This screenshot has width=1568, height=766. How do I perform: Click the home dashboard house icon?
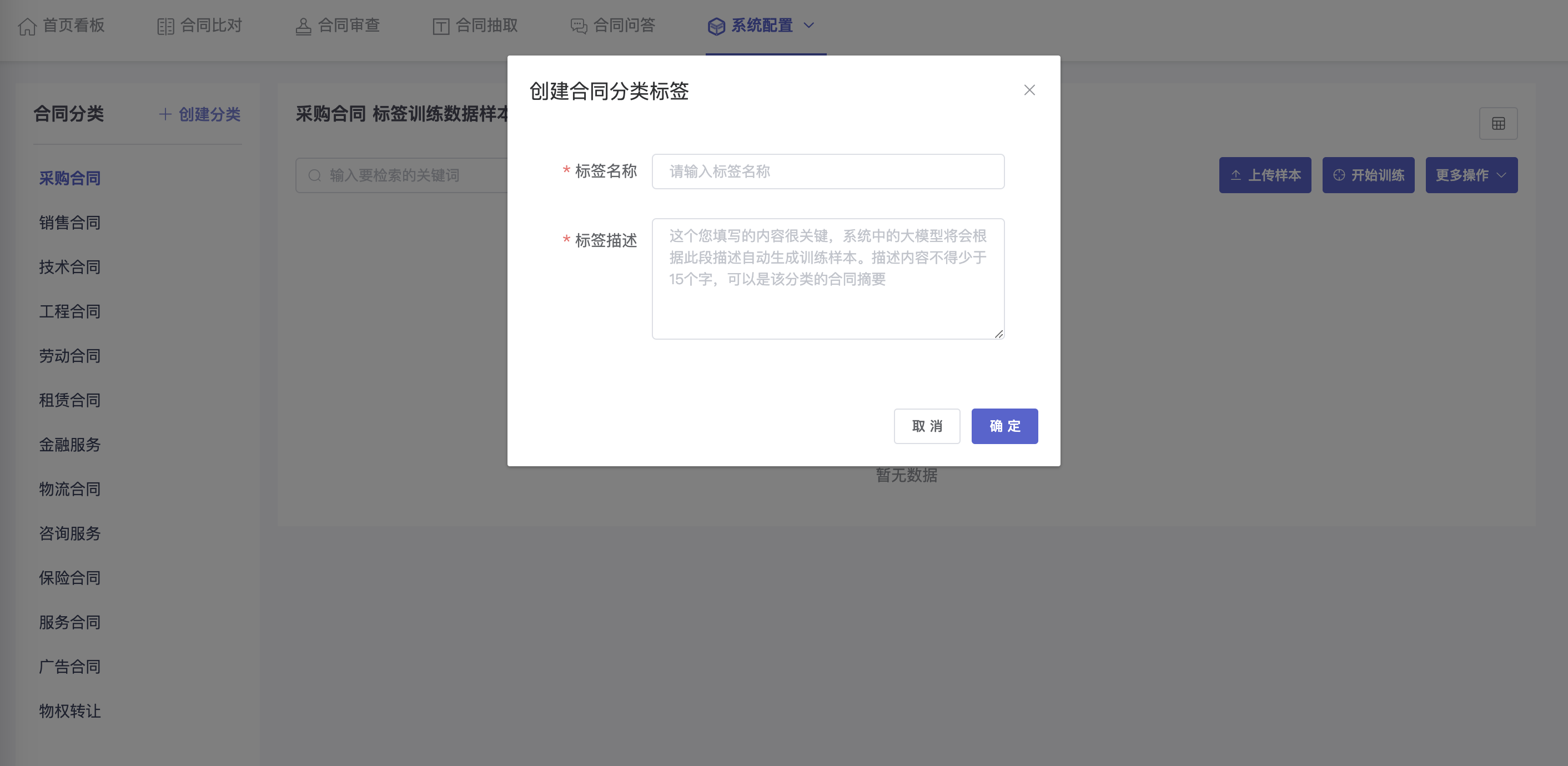pyautogui.click(x=27, y=26)
